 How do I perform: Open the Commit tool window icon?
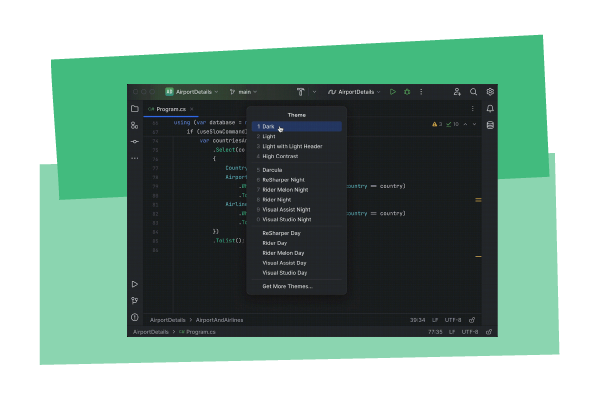pyautogui.click(x=135, y=142)
